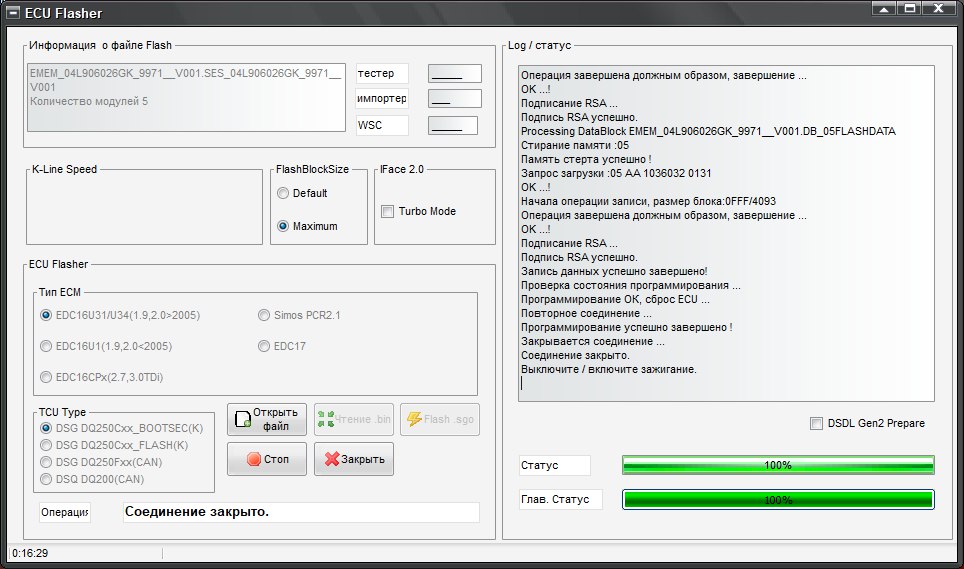Select DSQ DQ200(CAN) TCU type

(45, 479)
